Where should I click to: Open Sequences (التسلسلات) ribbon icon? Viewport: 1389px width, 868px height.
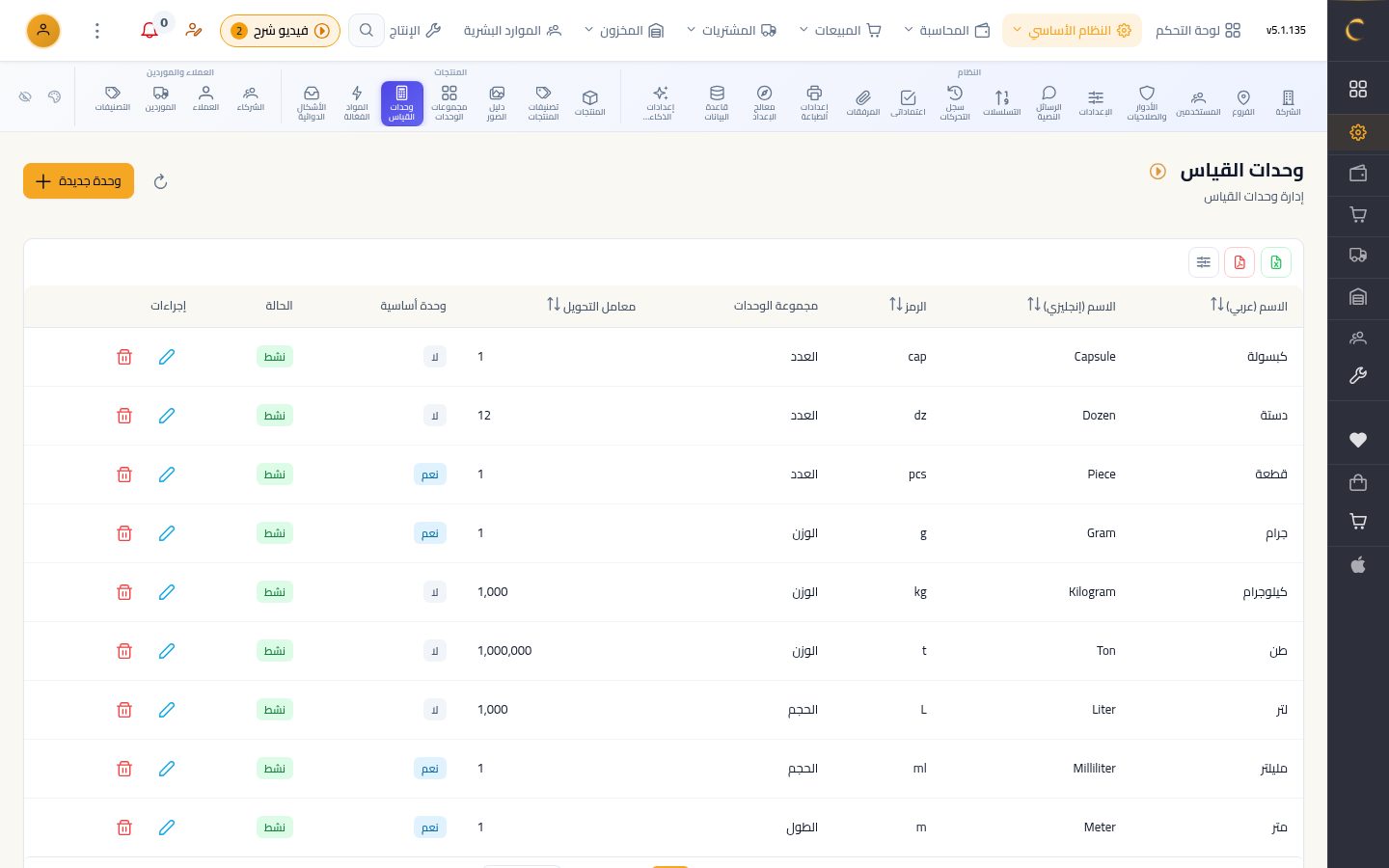tap(1002, 102)
